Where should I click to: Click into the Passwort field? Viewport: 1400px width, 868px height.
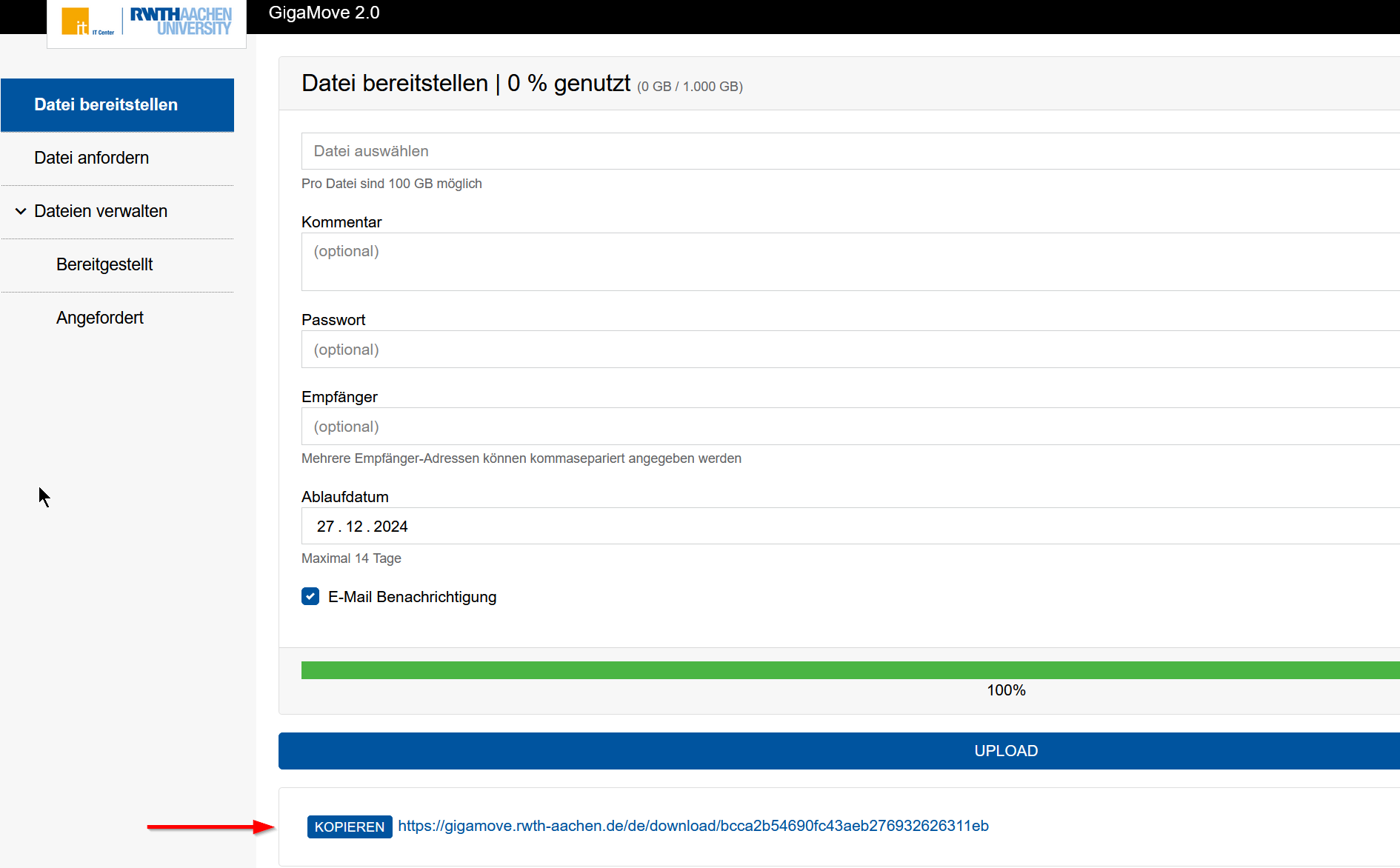coord(844,350)
